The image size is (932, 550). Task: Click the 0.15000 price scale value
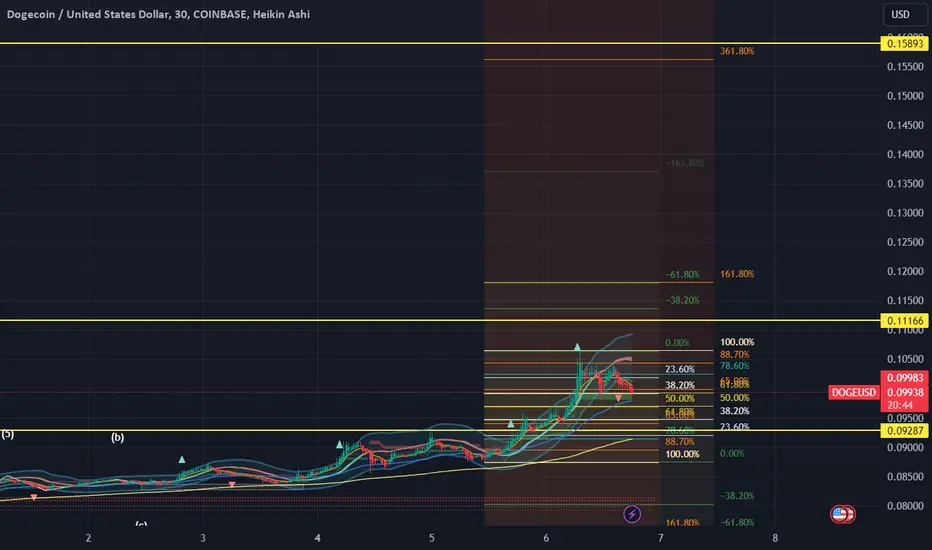click(x=905, y=96)
